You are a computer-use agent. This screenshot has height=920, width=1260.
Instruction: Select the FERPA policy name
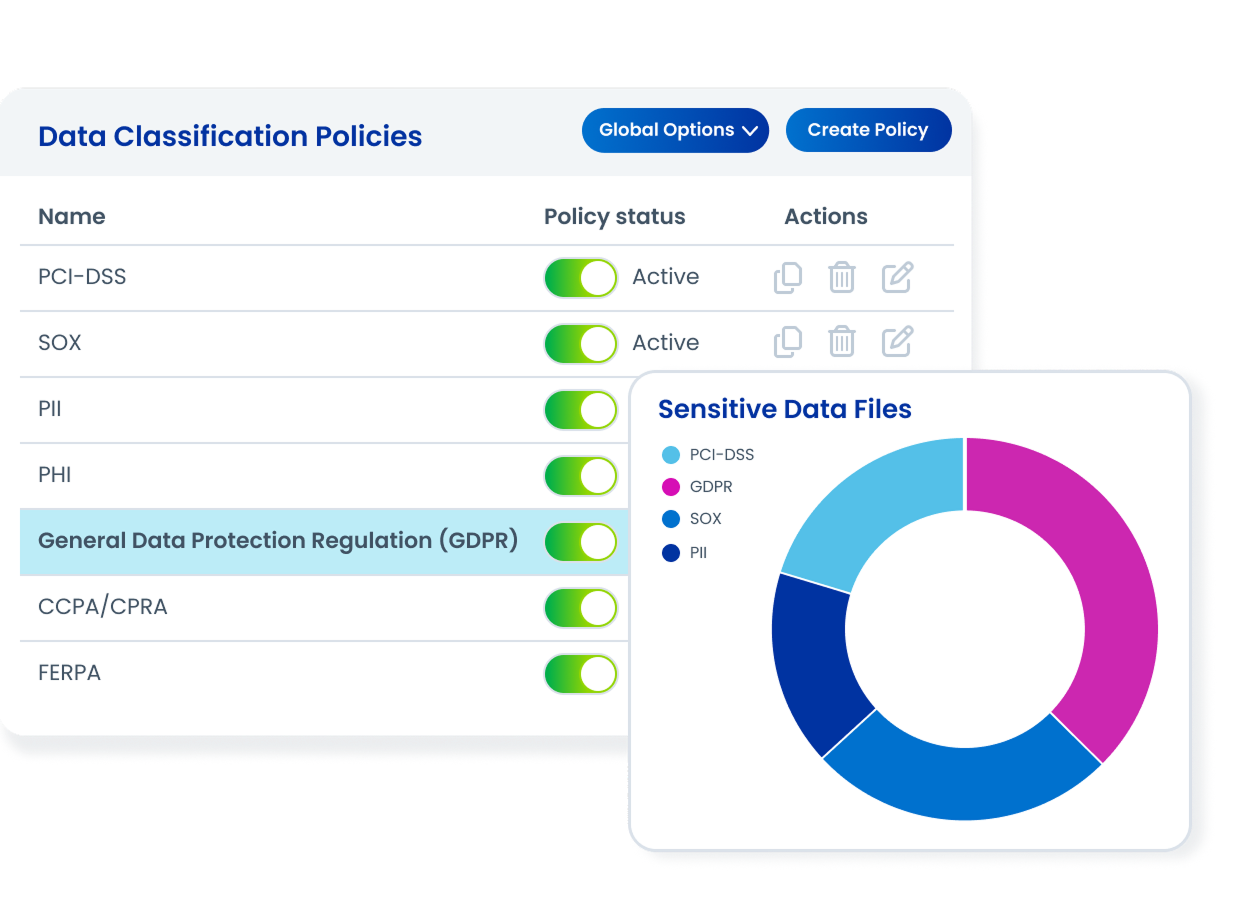coord(70,673)
